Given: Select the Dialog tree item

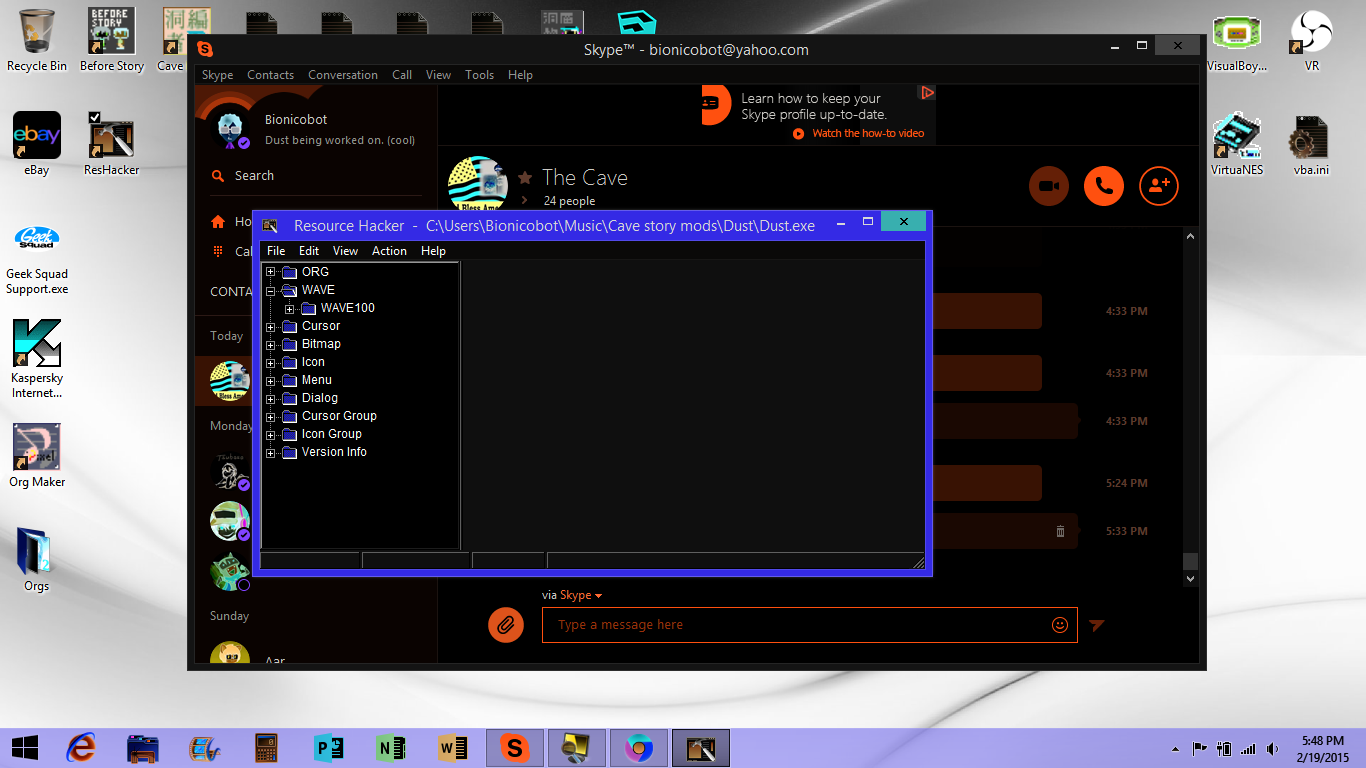Looking at the screenshot, I should click(x=320, y=398).
